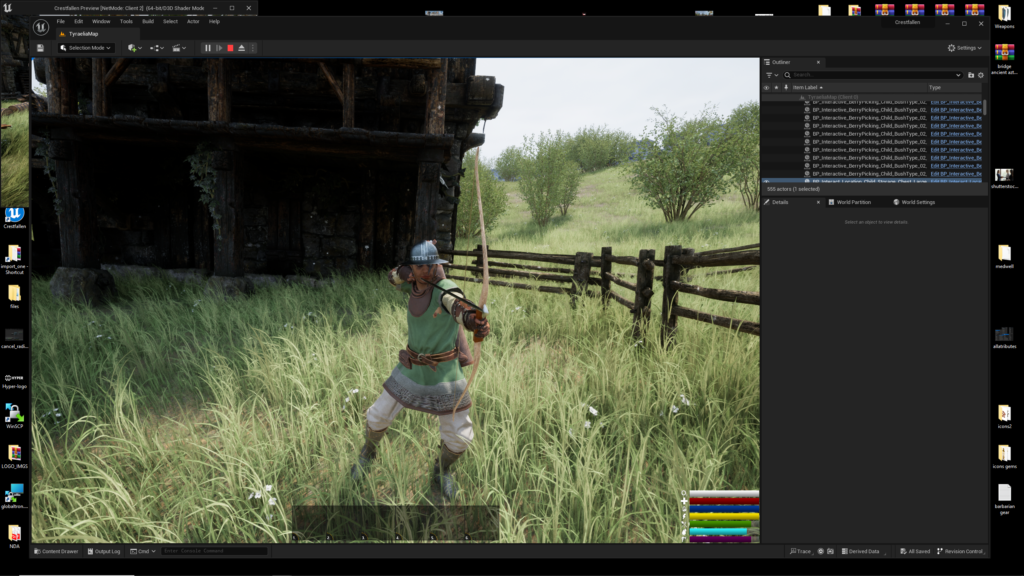Open barbarian gear desktop file
The image size is (1024, 576).
[1004, 499]
